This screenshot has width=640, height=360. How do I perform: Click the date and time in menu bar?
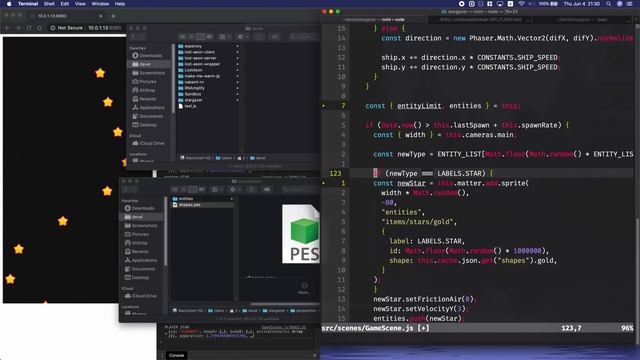(x=582, y=4)
